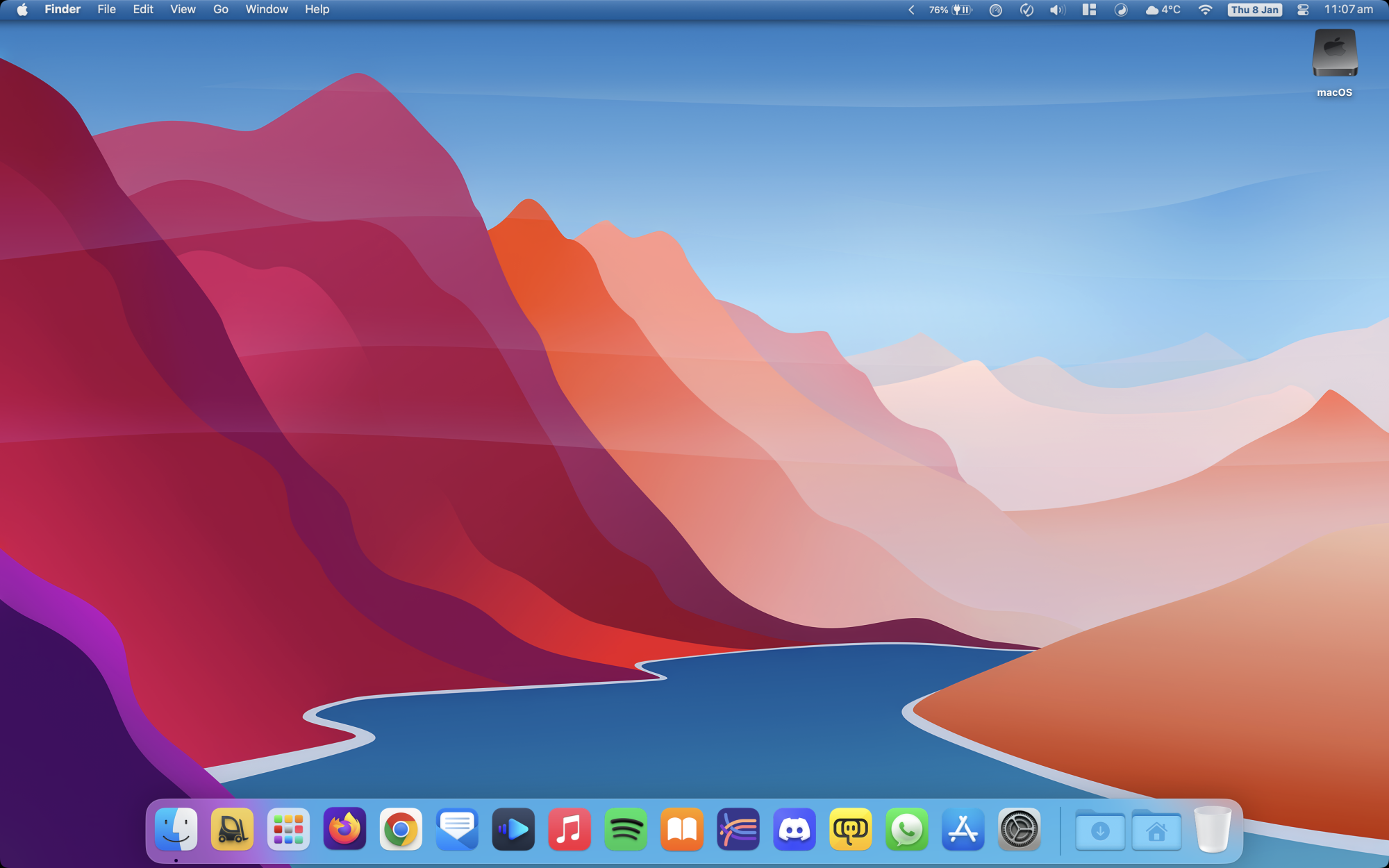Open the Apple Books app
Viewport: 1389px width, 868px height.
(682, 828)
